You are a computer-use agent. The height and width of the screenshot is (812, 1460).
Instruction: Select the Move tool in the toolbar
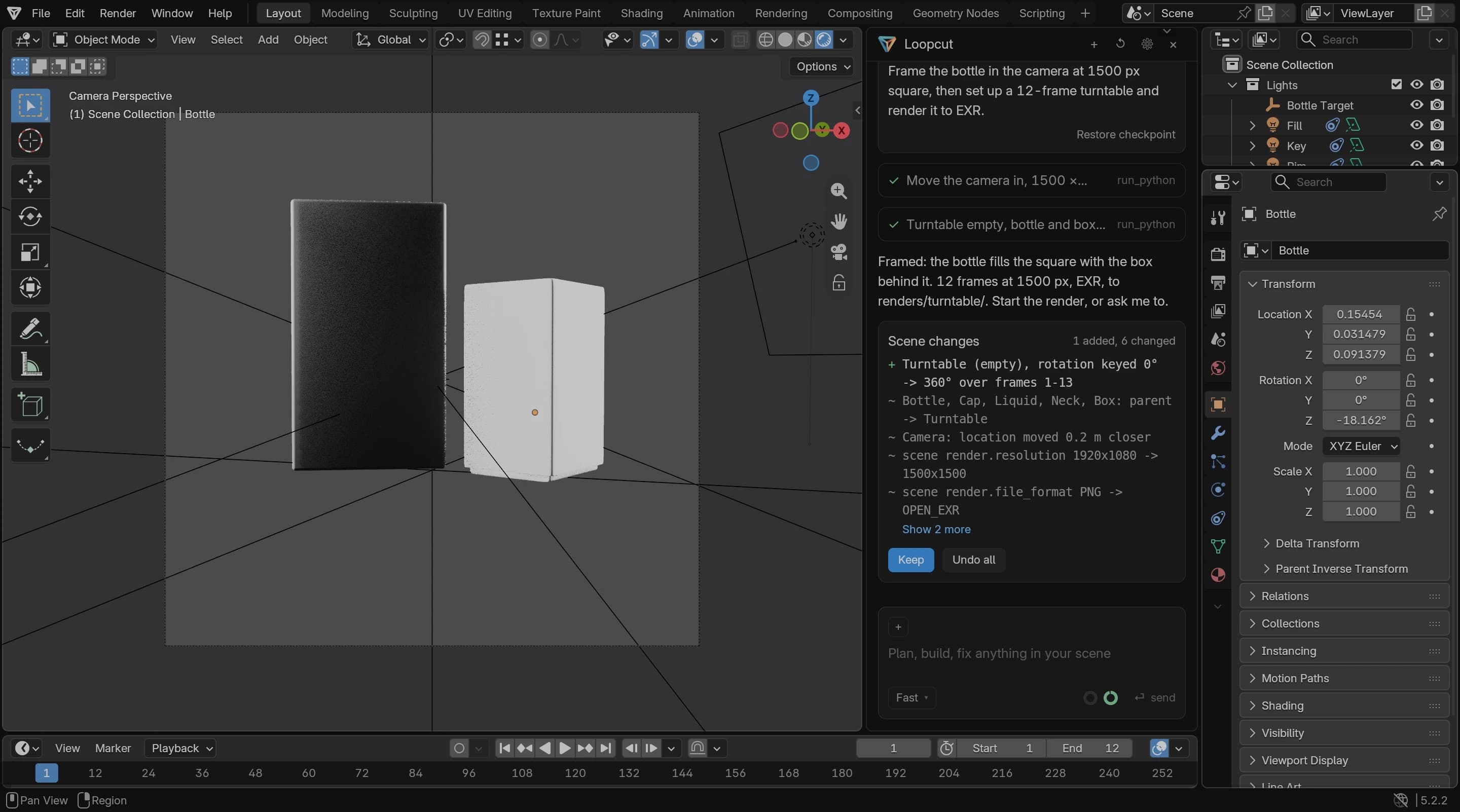coord(30,181)
